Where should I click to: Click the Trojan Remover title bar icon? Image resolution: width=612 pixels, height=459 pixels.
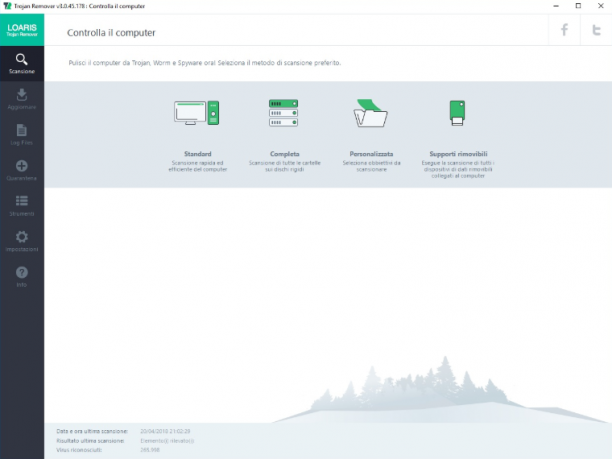coord(7,6)
